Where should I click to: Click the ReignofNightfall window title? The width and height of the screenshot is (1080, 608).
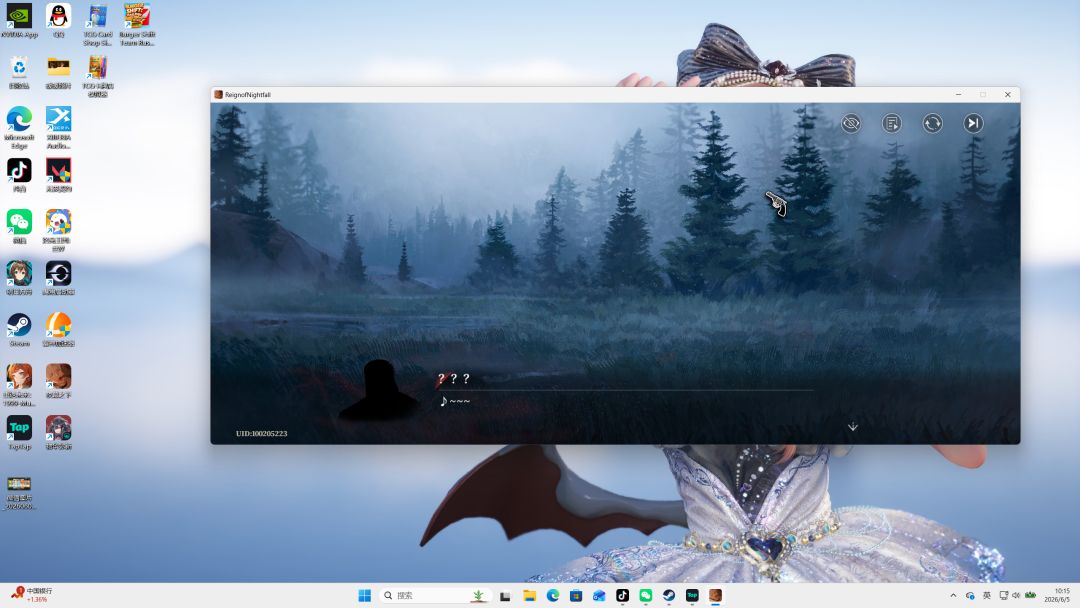tap(248, 94)
